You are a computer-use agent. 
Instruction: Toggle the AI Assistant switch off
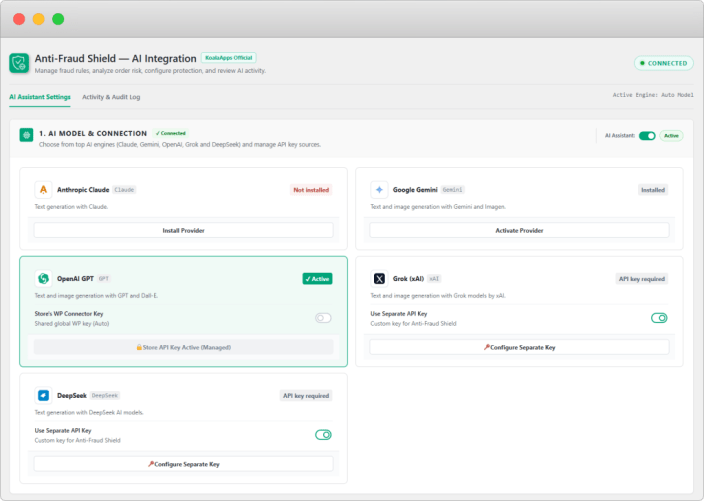(x=647, y=136)
